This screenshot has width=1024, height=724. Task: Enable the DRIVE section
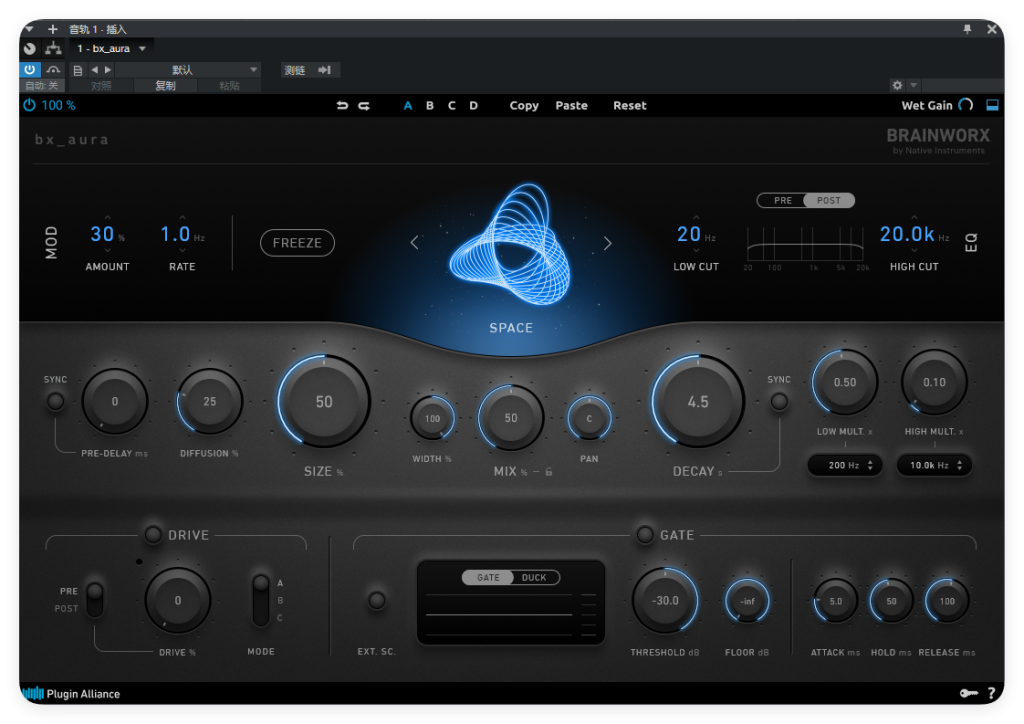click(153, 535)
